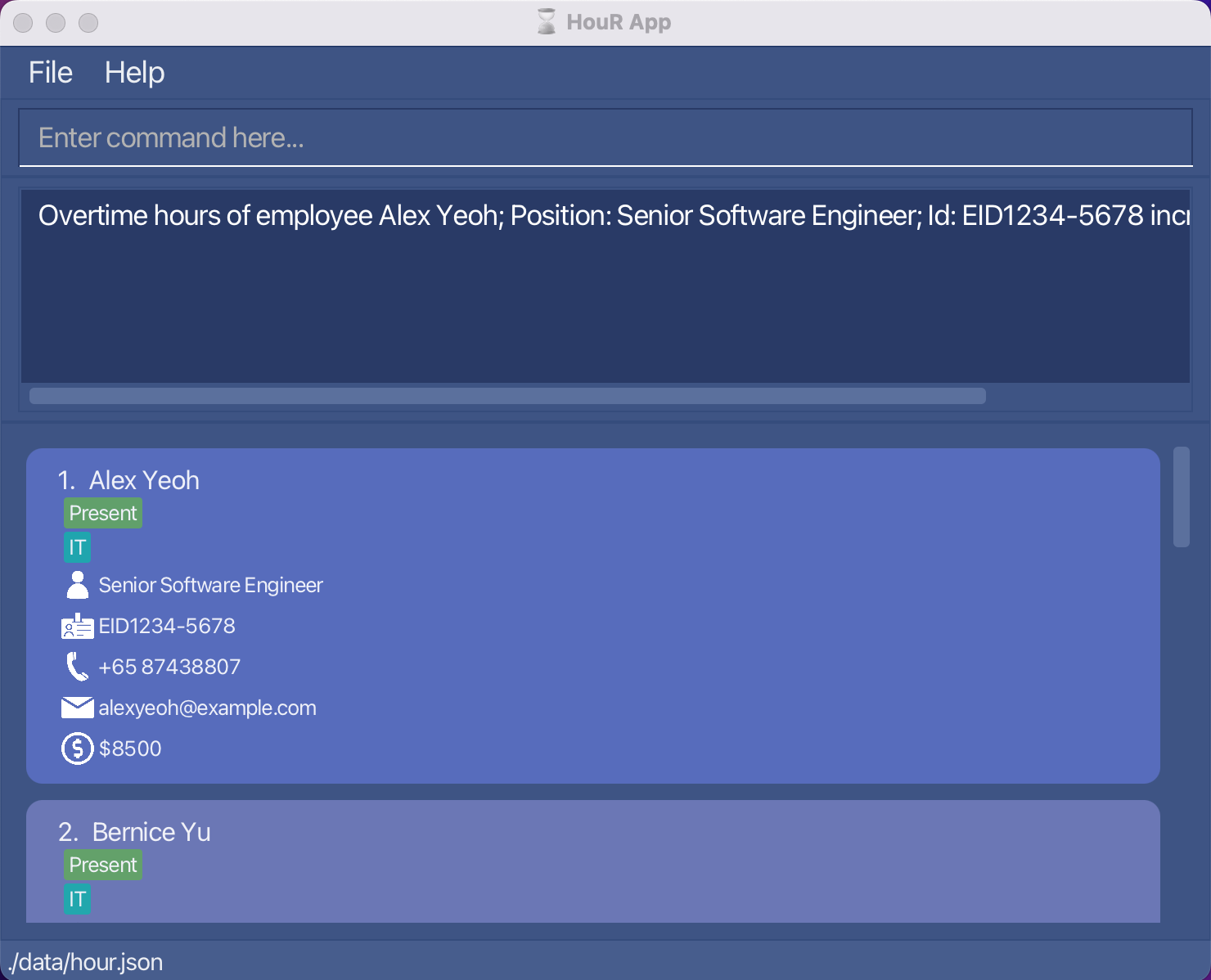The height and width of the screenshot is (980, 1211).
Task: Focus the Enter command here field
Action: 605,137
